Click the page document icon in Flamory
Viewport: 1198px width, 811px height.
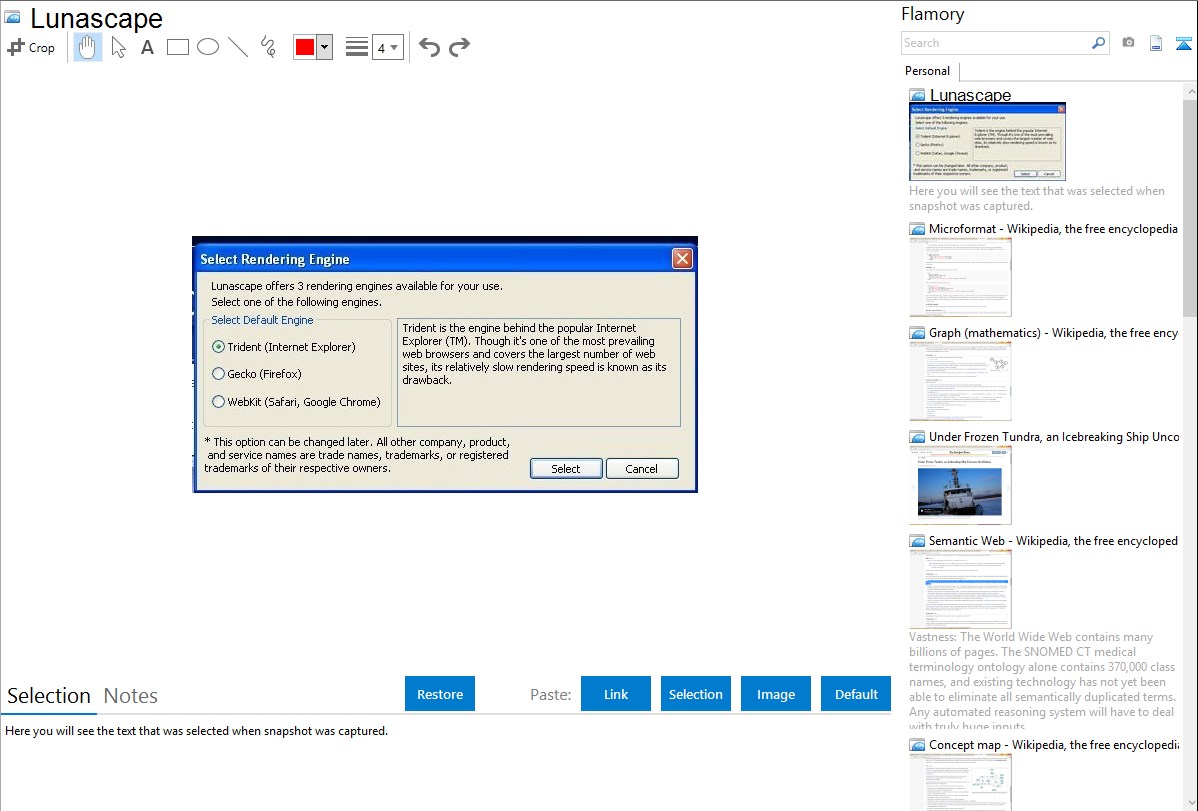[x=1156, y=43]
